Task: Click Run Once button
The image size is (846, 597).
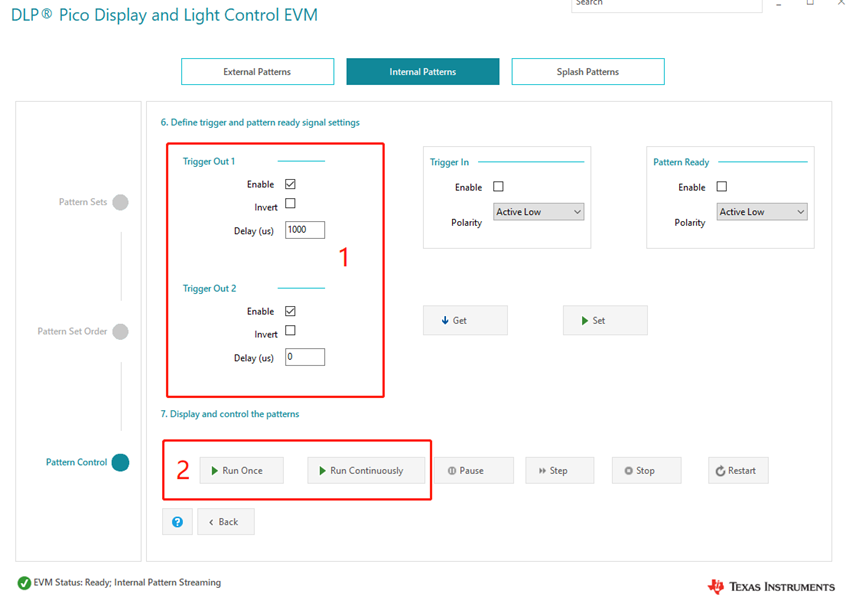Action: [x=241, y=470]
